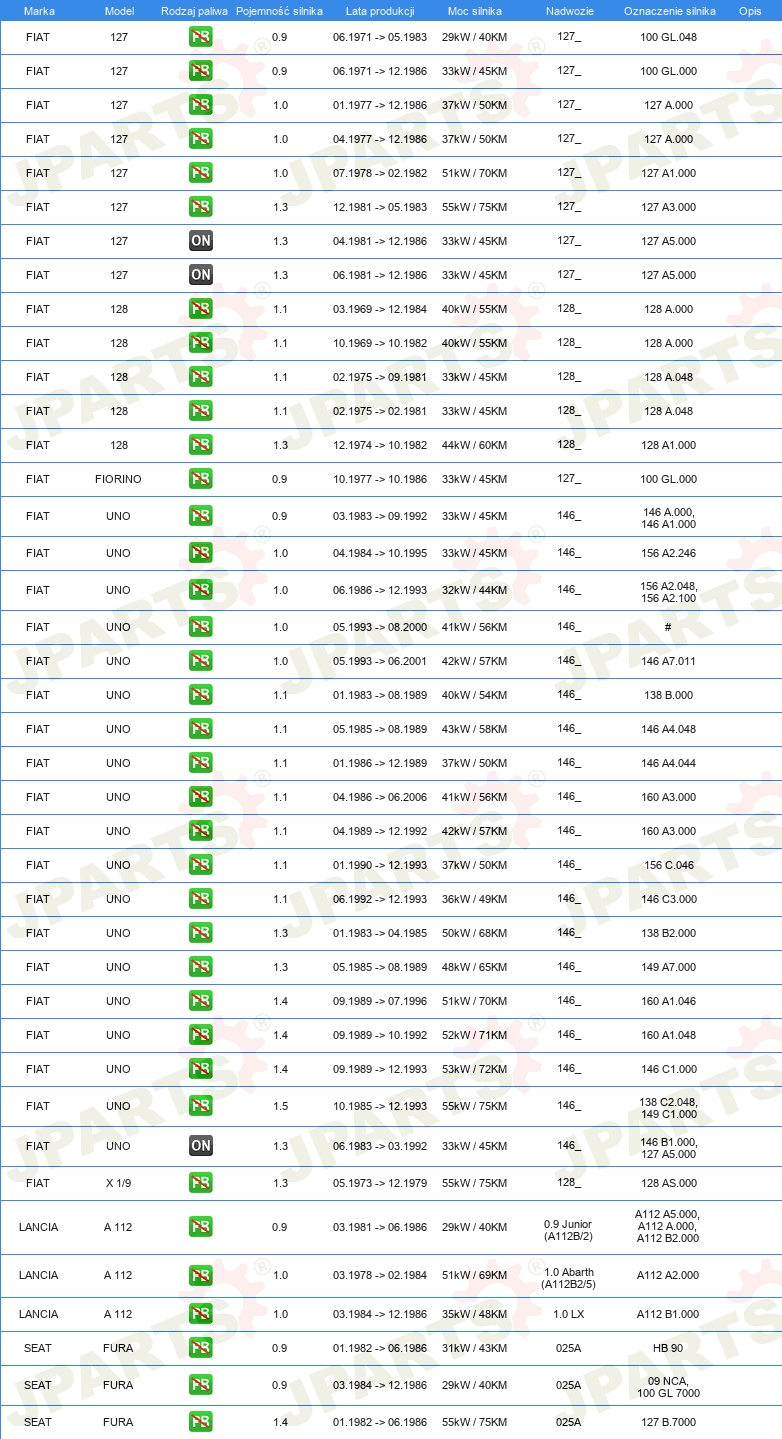
Task: Click the 09 NCA, 100 GL 7000 engine cell
Action: pos(670,1387)
